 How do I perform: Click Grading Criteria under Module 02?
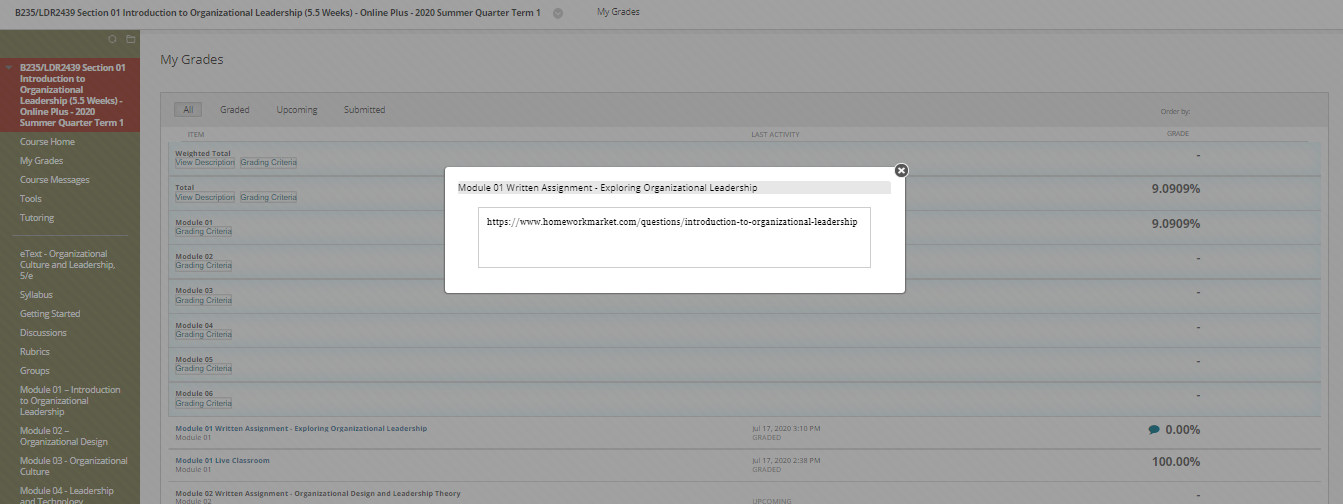tap(204, 265)
